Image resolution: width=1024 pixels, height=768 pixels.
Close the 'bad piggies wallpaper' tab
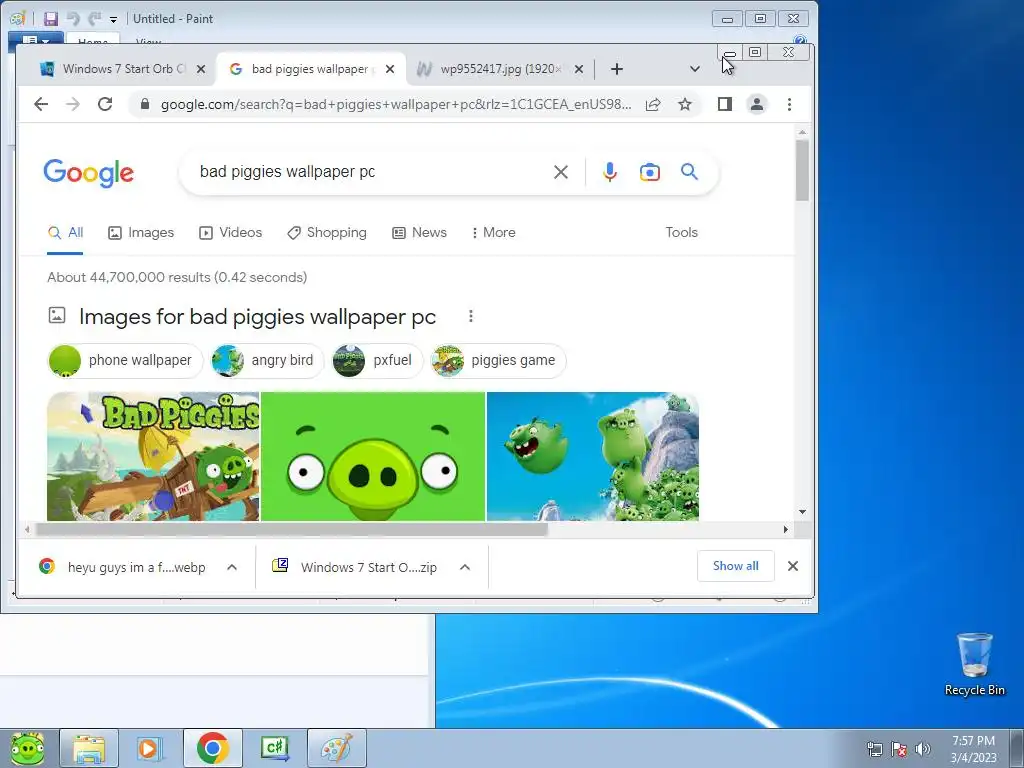(390, 69)
